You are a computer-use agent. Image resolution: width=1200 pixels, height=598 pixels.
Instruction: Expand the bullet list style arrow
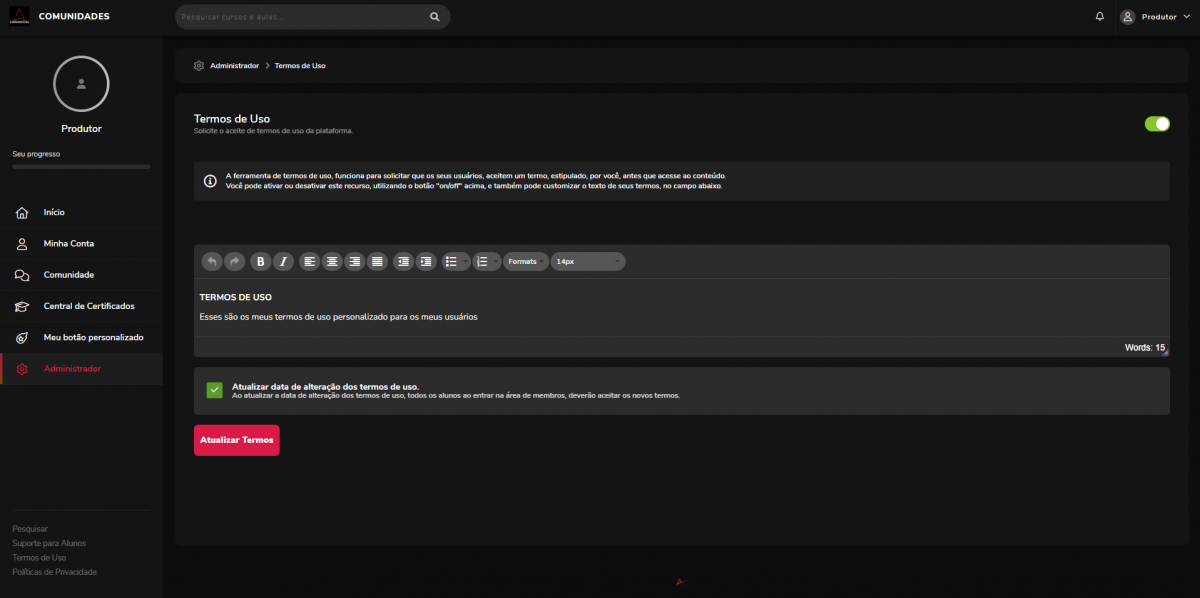tap(465, 261)
